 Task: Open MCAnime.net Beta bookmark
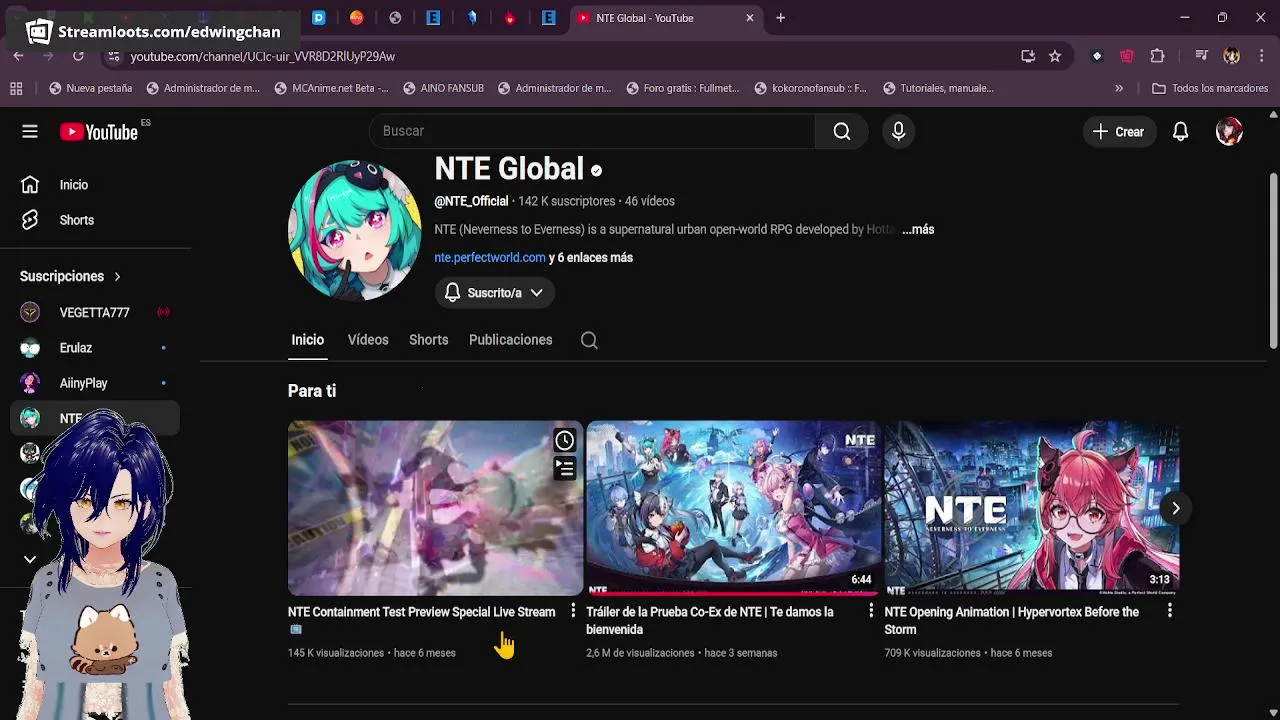coord(331,88)
